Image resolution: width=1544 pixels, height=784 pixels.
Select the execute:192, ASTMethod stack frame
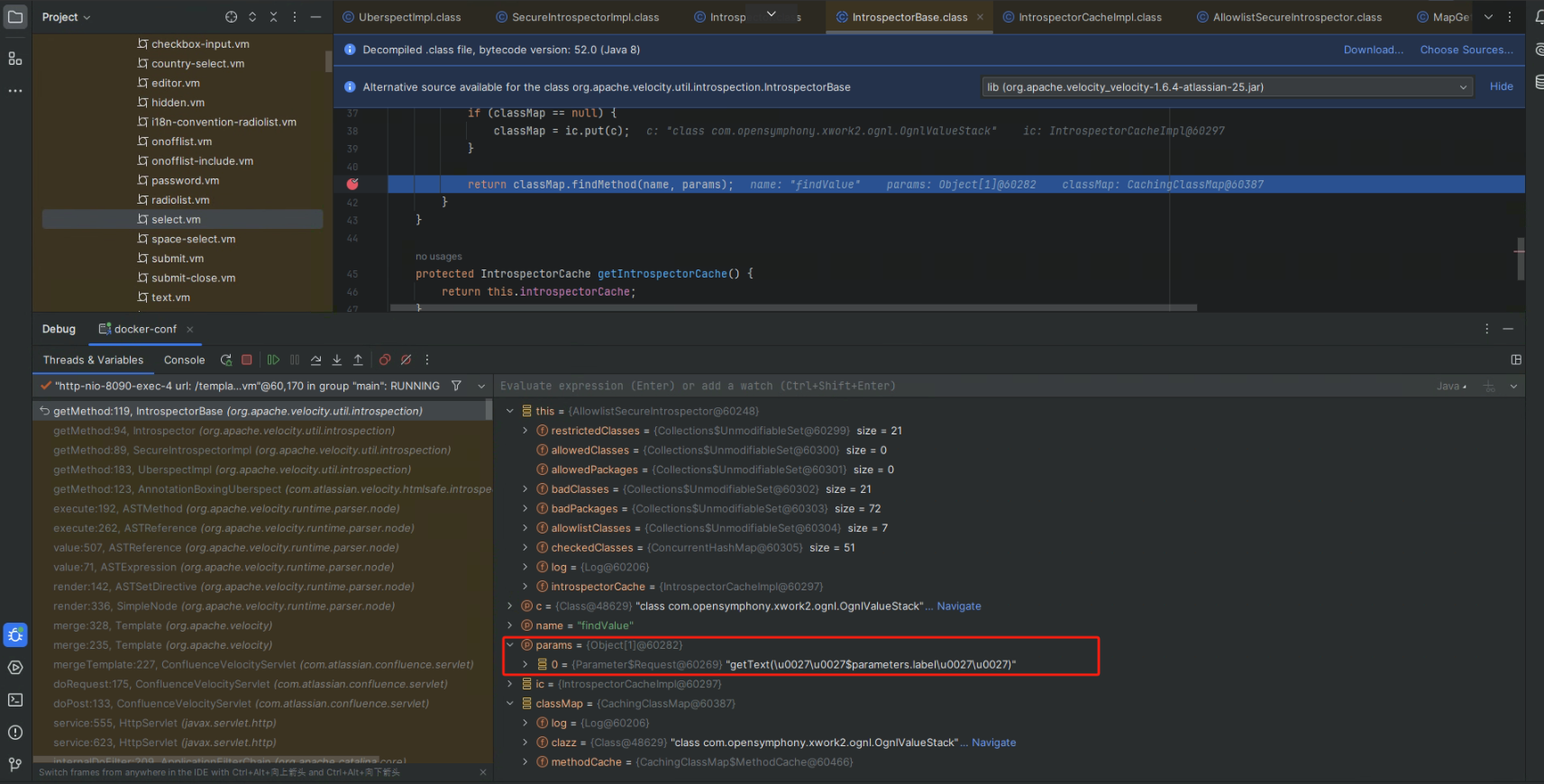[x=263, y=509]
